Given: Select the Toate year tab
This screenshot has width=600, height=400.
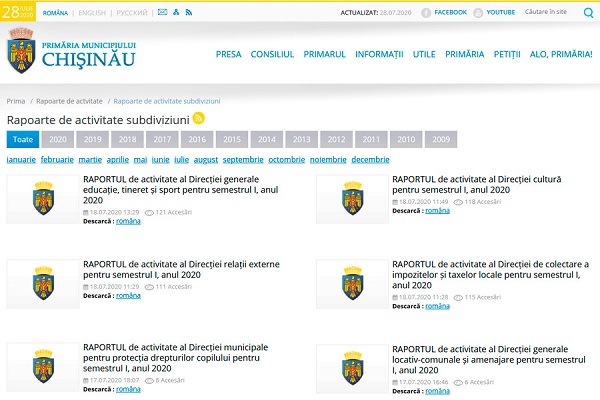Looking at the screenshot, I should click(x=23, y=139).
